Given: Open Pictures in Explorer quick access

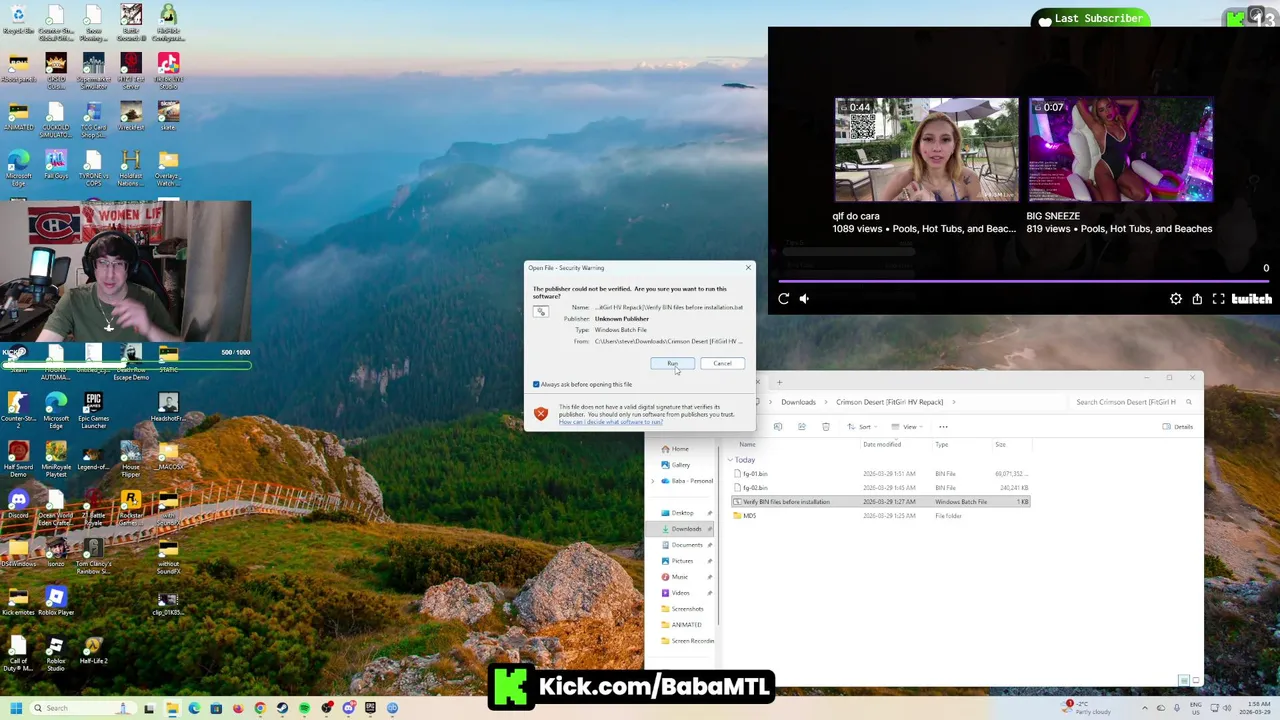Looking at the screenshot, I should point(683,561).
